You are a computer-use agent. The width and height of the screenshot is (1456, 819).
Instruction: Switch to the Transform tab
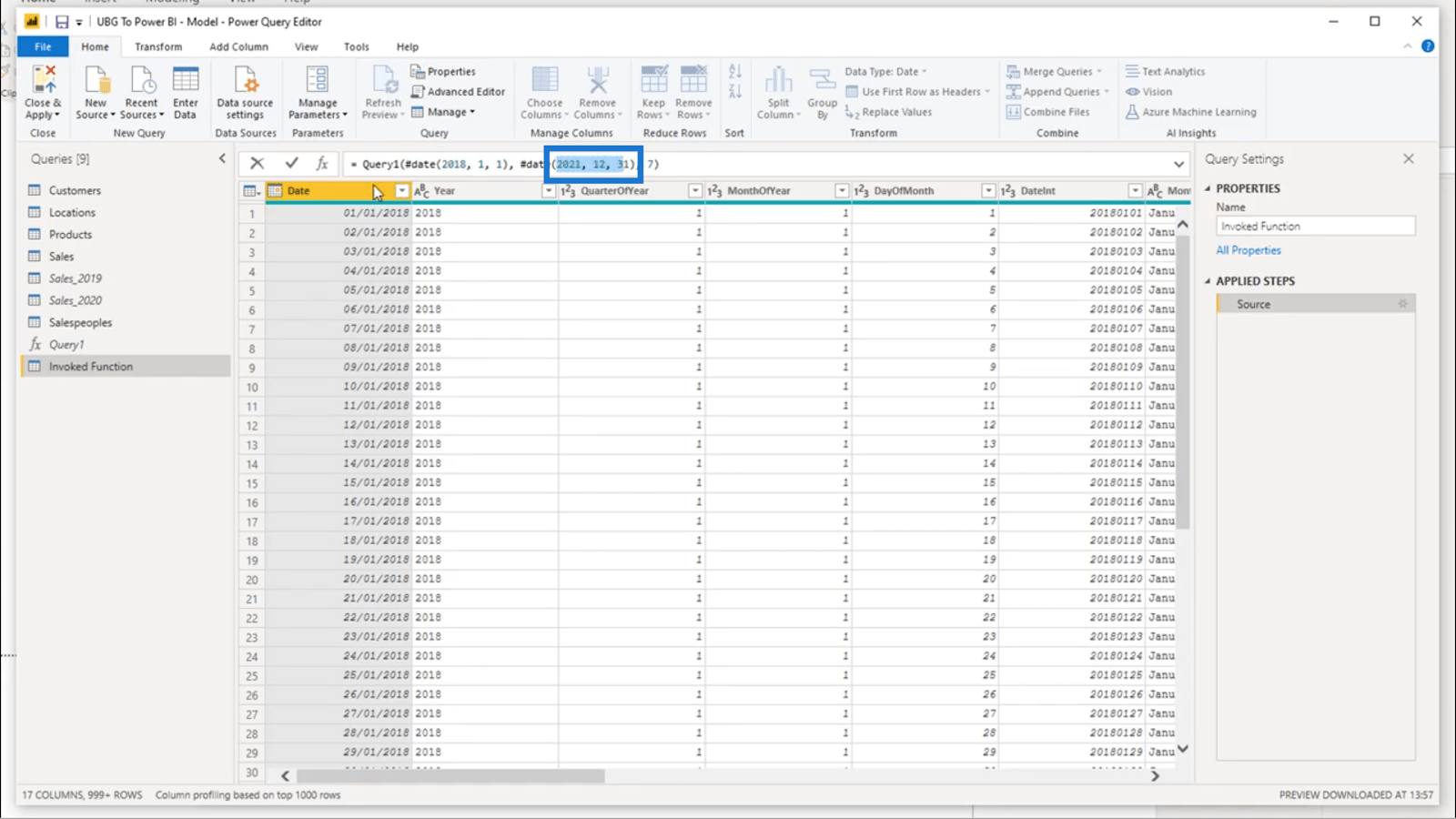tap(158, 46)
